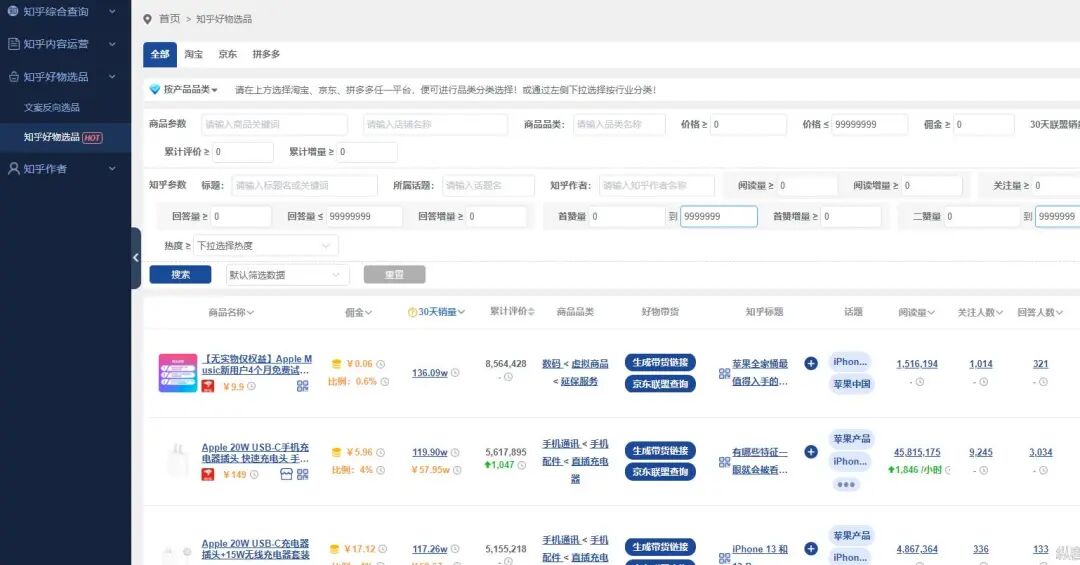Click the 知乎内容运营 document icon in sidebar
The image size is (1080, 565).
[x=13, y=44]
